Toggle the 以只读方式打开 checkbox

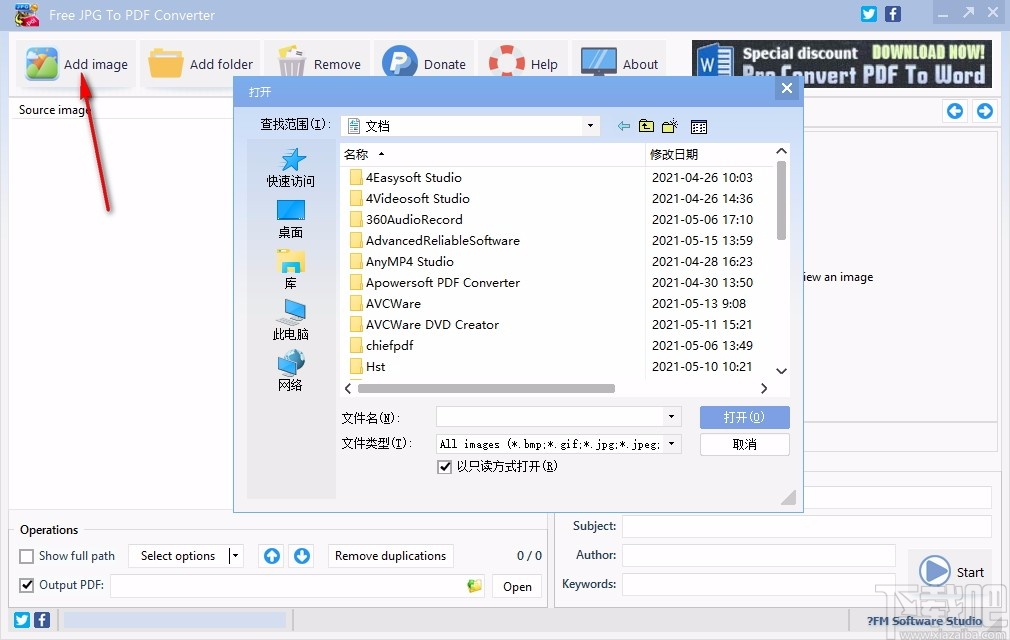[x=444, y=466]
